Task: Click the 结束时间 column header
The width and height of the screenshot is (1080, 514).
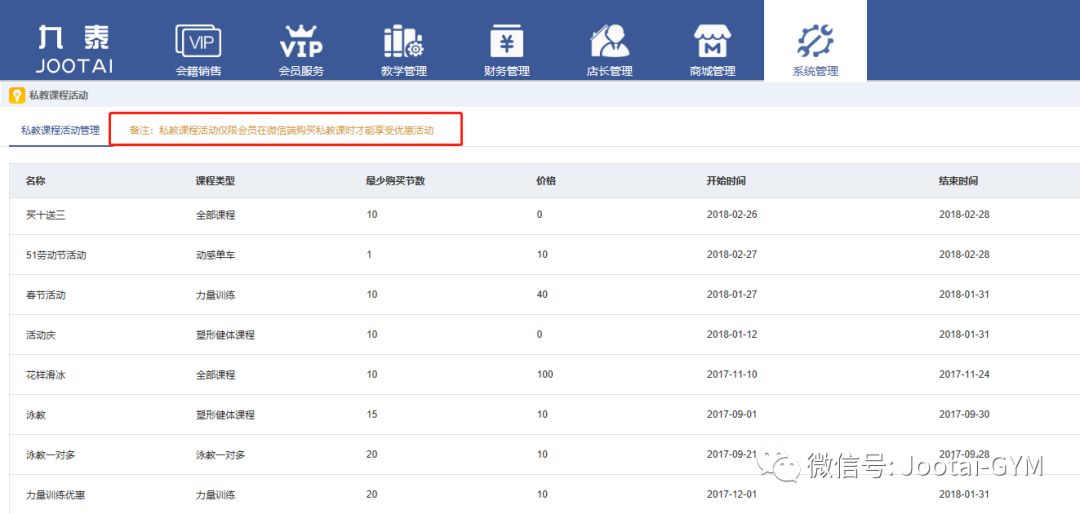Action: coord(958,181)
